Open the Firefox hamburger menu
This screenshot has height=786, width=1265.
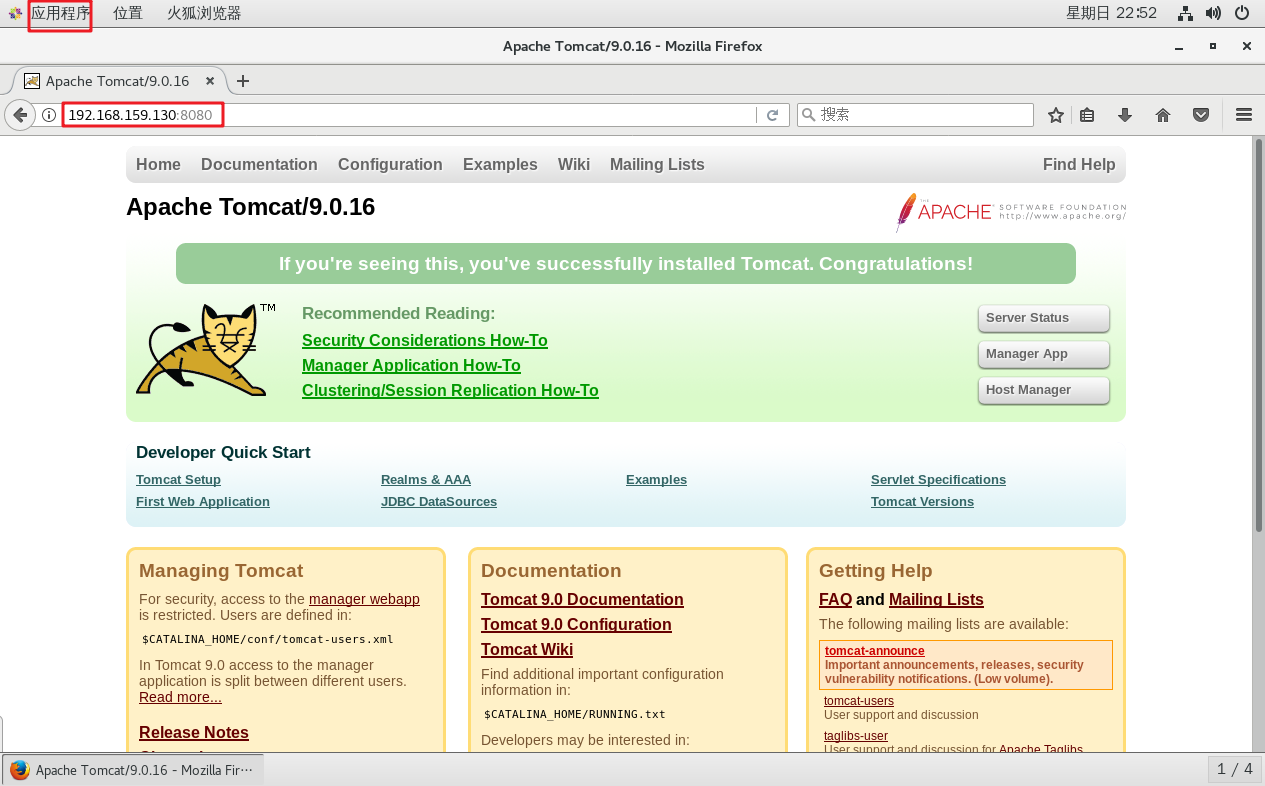click(1244, 115)
